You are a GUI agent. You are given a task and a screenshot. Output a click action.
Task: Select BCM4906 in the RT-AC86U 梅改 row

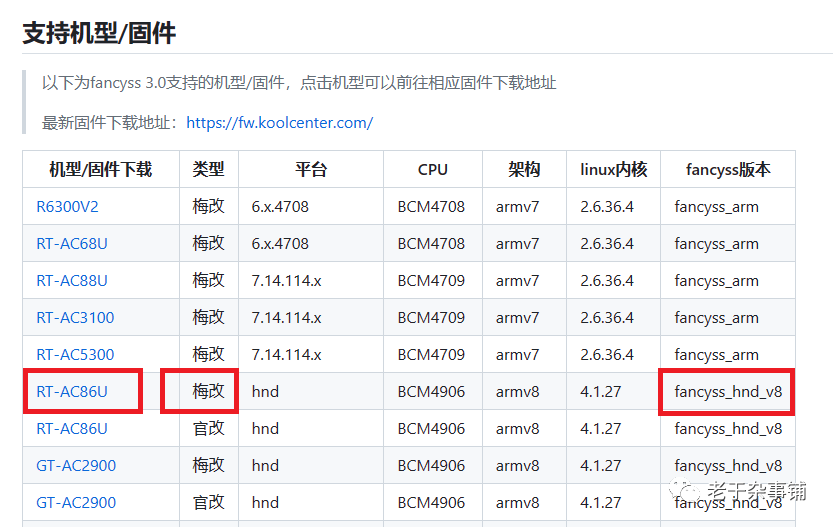(431, 392)
